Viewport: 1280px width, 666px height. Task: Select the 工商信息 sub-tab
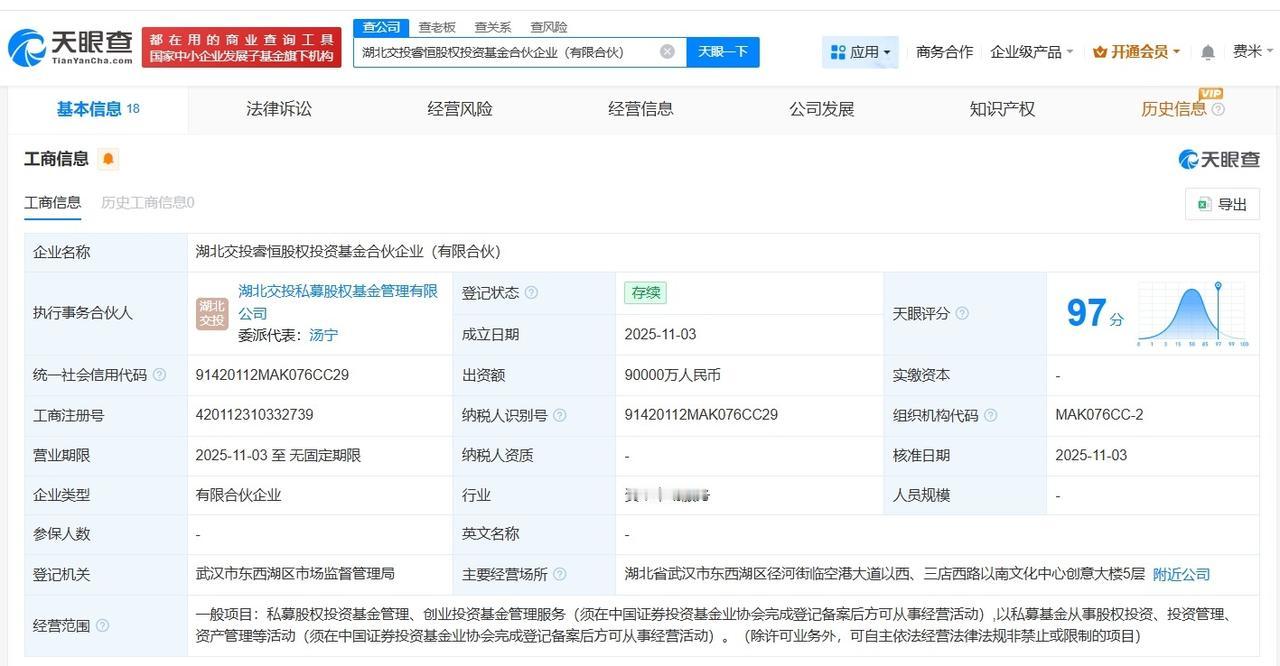tap(53, 202)
